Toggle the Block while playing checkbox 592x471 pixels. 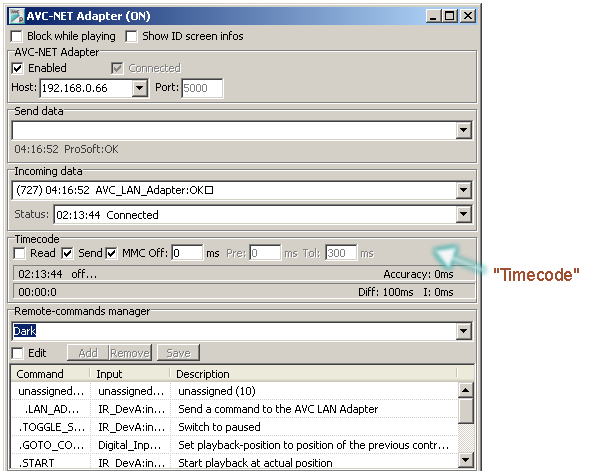click(17, 37)
